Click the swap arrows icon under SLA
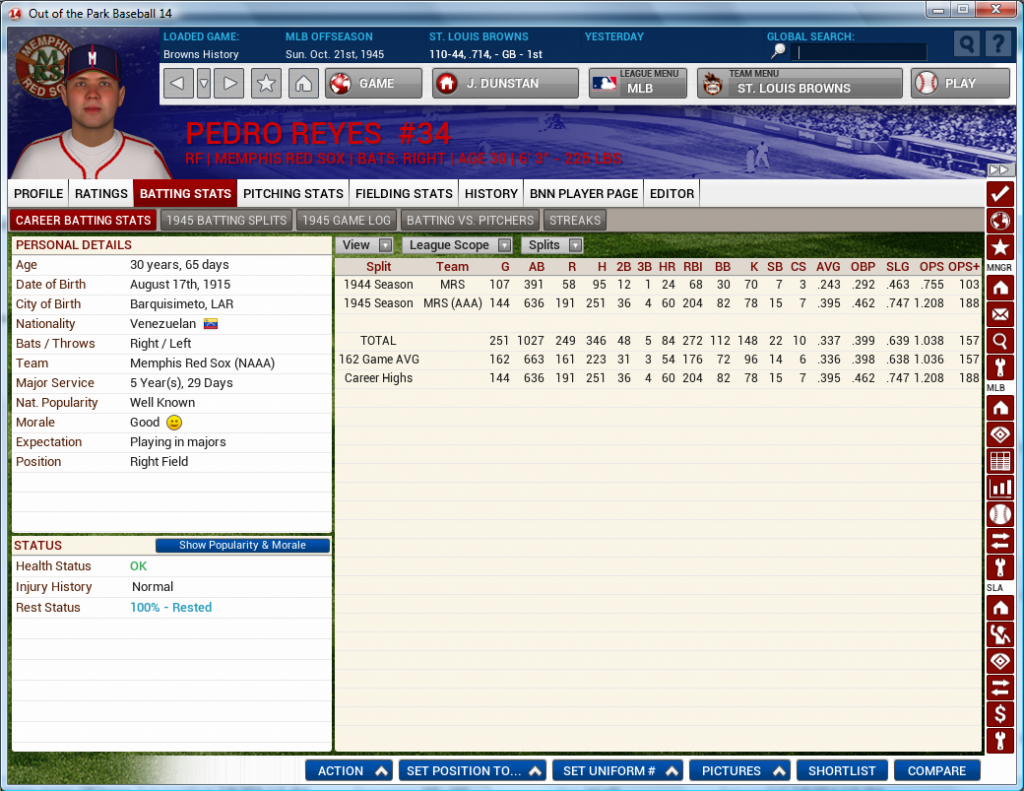This screenshot has height=791, width=1024. click(x=999, y=688)
